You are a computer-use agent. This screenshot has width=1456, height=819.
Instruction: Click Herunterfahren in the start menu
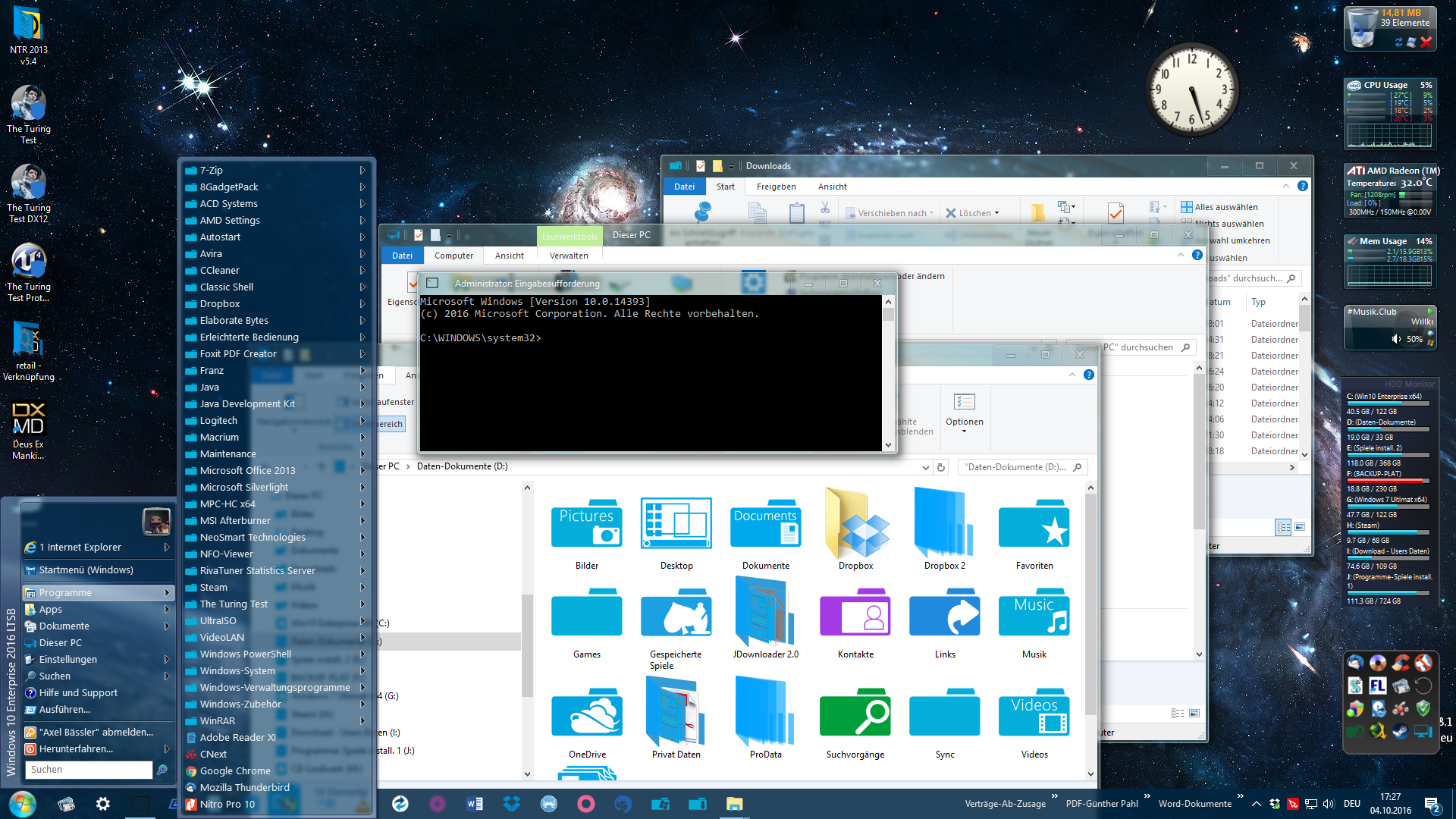pyautogui.click(x=76, y=748)
